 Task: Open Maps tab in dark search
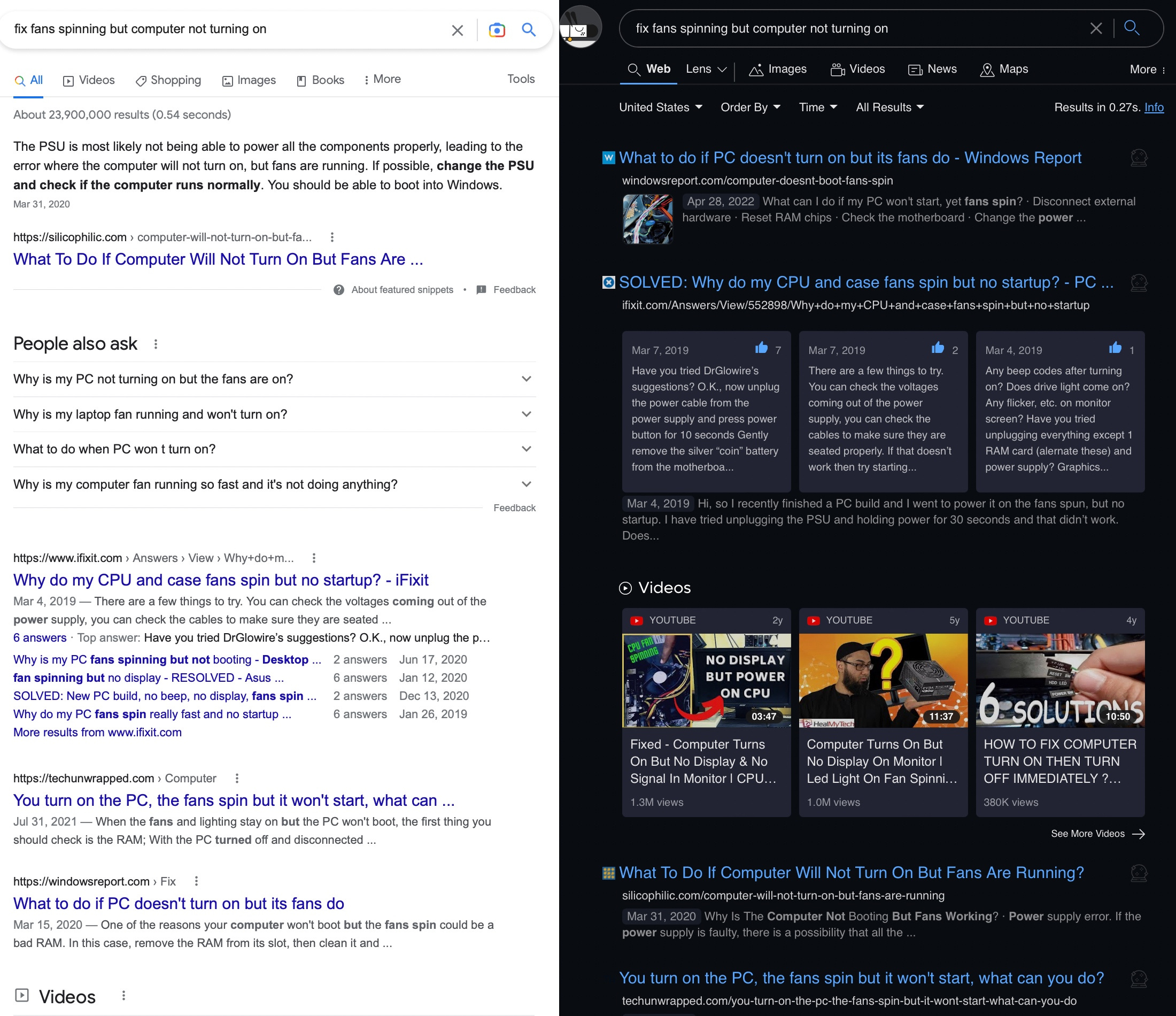1004,70
